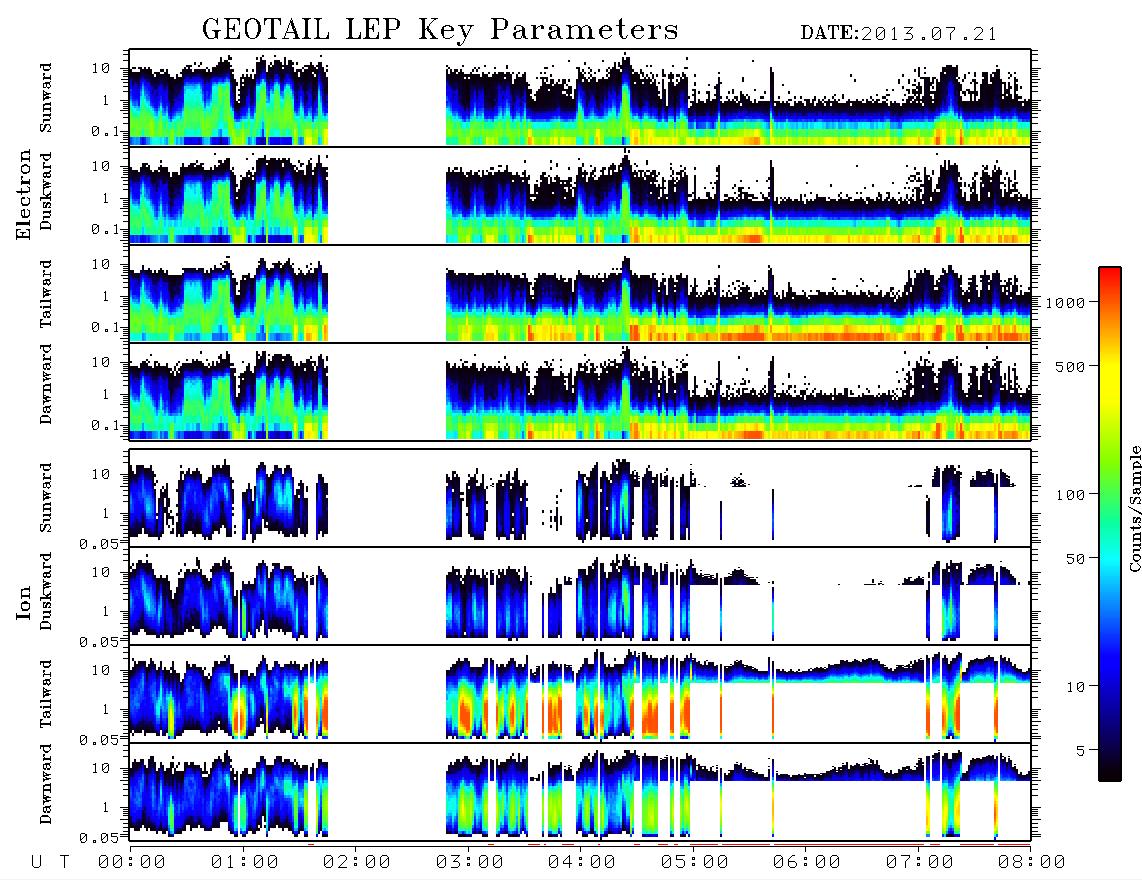The width and height of the screenshot is (1142, 880).
Task: Click the Electron Duskward panel label
Action: click(x=46, y=191)
